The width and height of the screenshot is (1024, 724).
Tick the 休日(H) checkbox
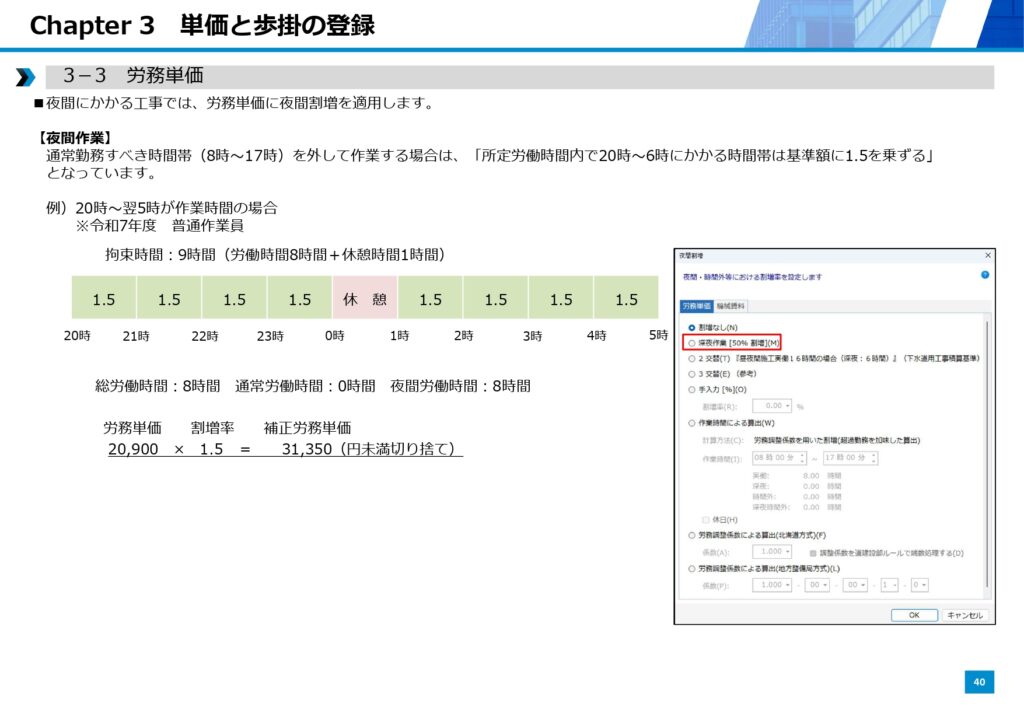(x=706, y=519)
